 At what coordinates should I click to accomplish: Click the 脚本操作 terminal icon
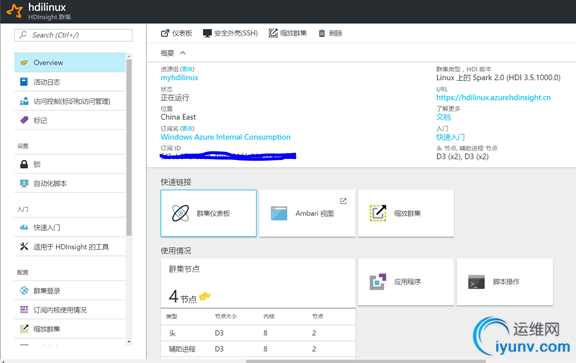[476, 282]
